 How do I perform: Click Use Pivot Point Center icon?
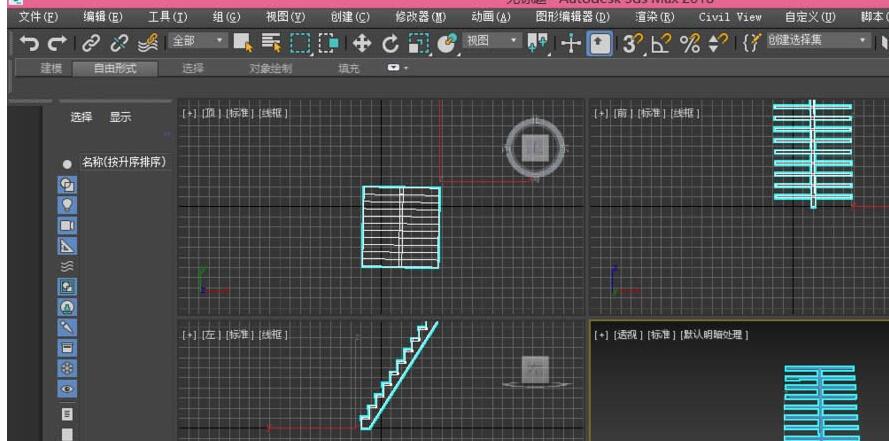coord(537,44)
